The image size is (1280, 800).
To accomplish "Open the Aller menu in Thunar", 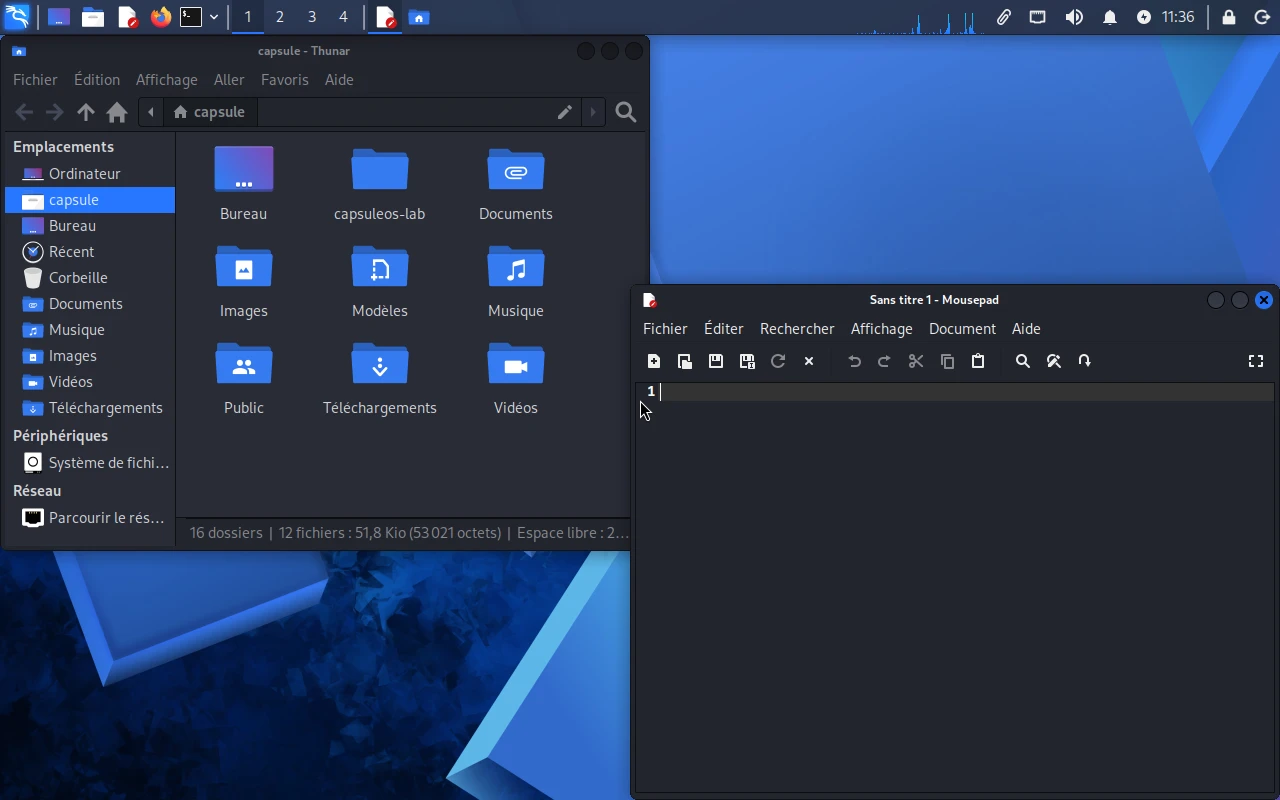I will pos(229,80).
